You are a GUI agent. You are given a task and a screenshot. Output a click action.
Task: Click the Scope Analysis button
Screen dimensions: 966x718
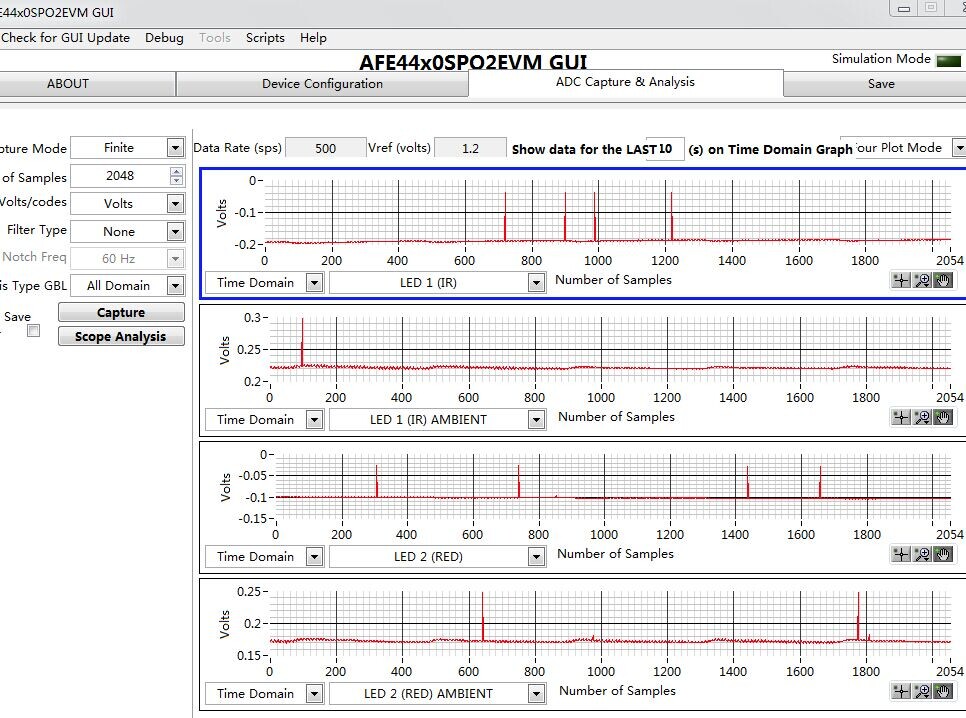click(120, 337)
